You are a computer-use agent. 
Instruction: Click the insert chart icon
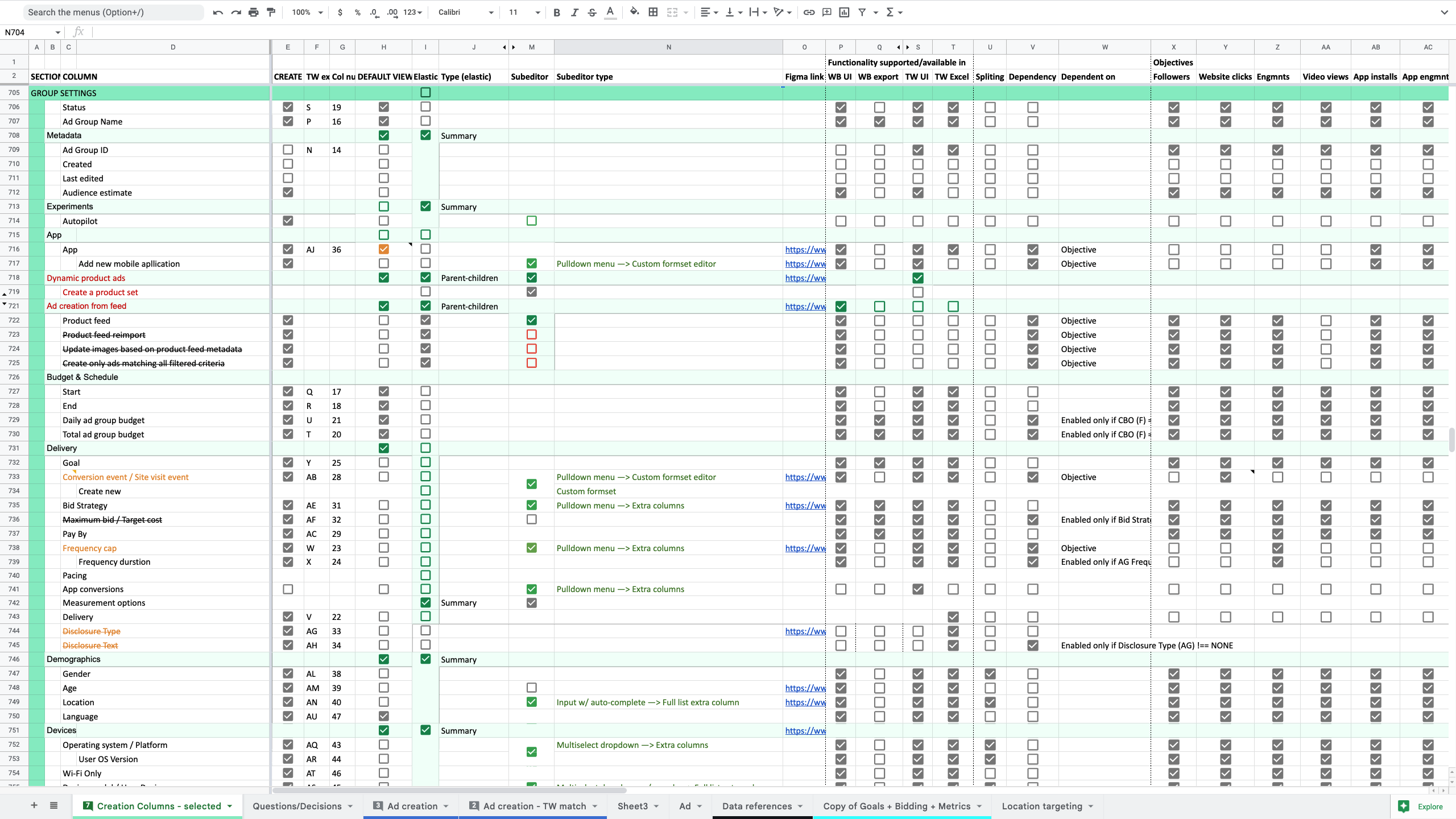(844, 12)
